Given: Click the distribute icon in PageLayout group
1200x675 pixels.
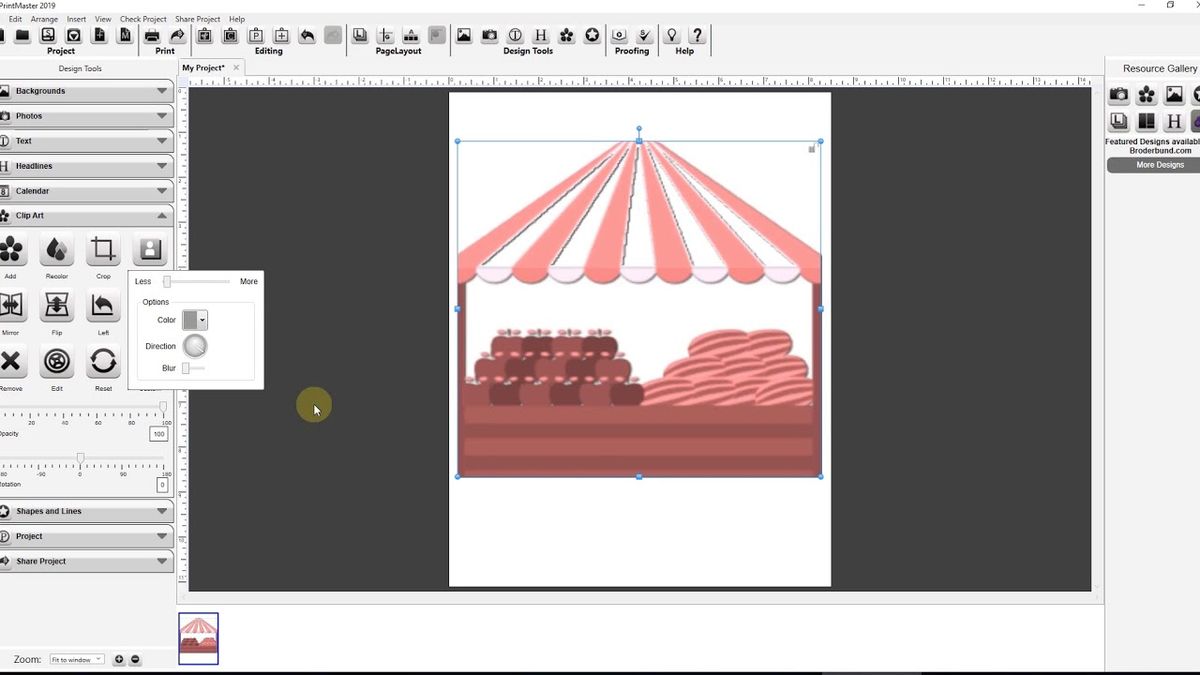Looking at the screenshot, I should point(411,35).
